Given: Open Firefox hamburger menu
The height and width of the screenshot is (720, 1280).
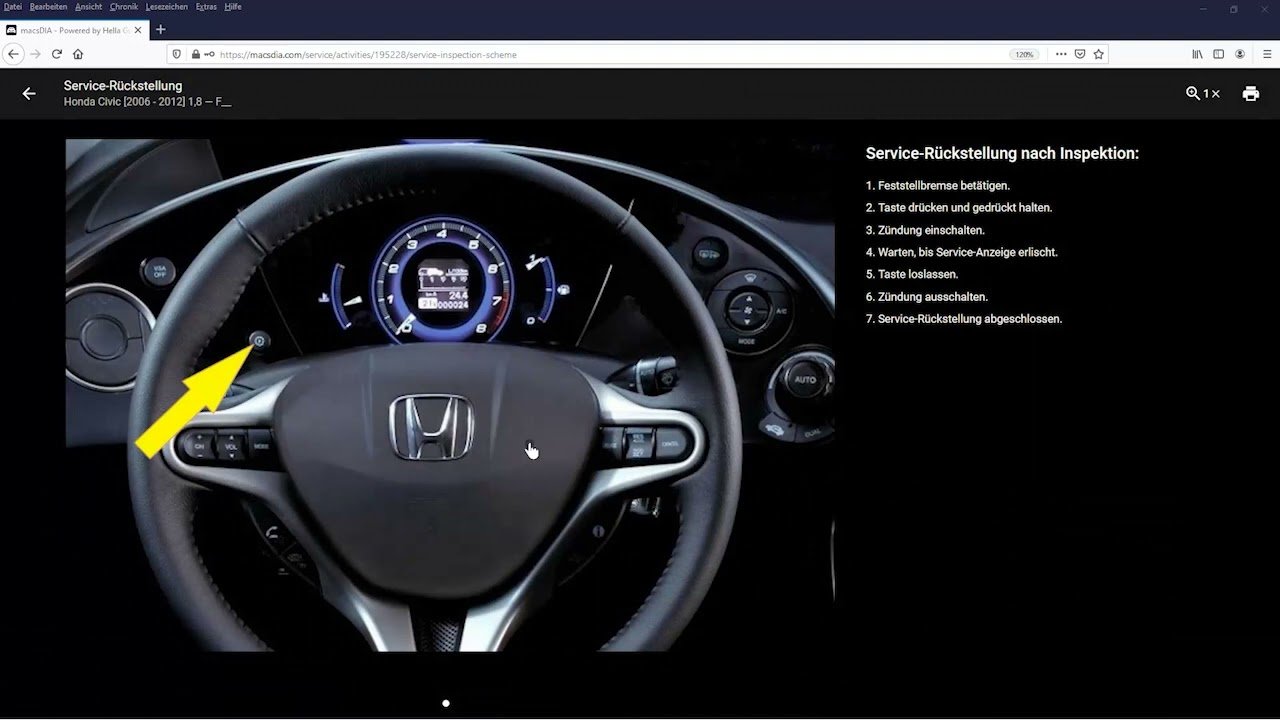Looking at the screenshot, I should (x=1267, y=54).
